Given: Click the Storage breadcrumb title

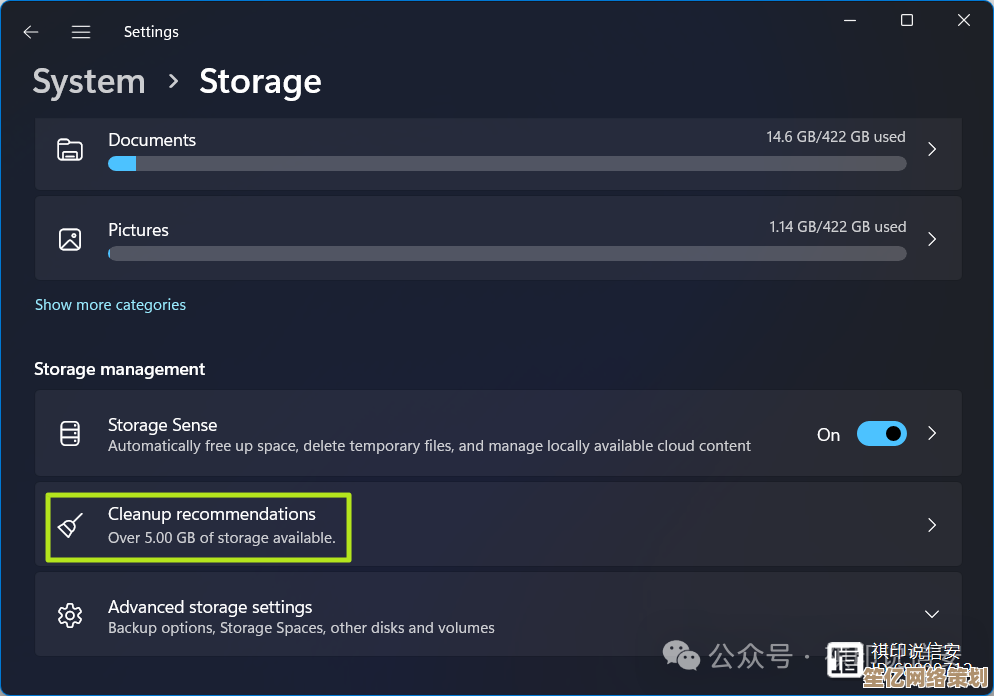Looking at the screenshot, I should tap(260, 82).
